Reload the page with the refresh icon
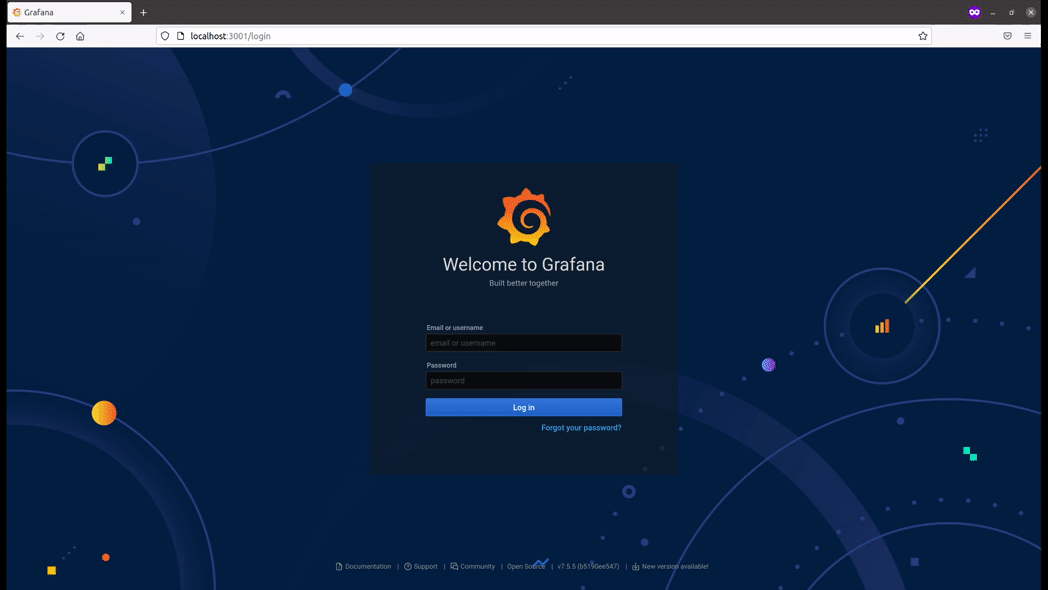Screen dimensions: 1048x590 pyautogui.click(x=60, y=36)
